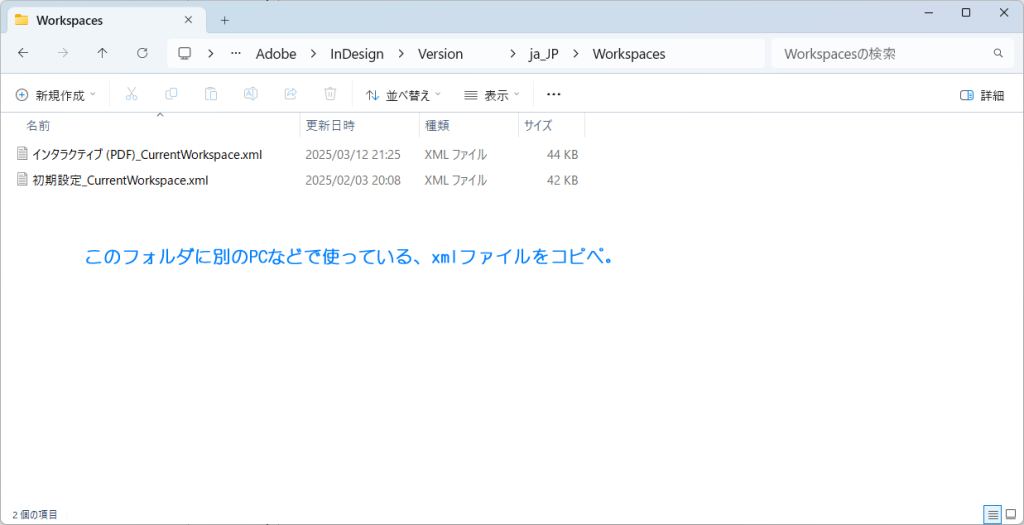Click the Copy icon in toolbar
The image size is (1024, 525).
171,94
